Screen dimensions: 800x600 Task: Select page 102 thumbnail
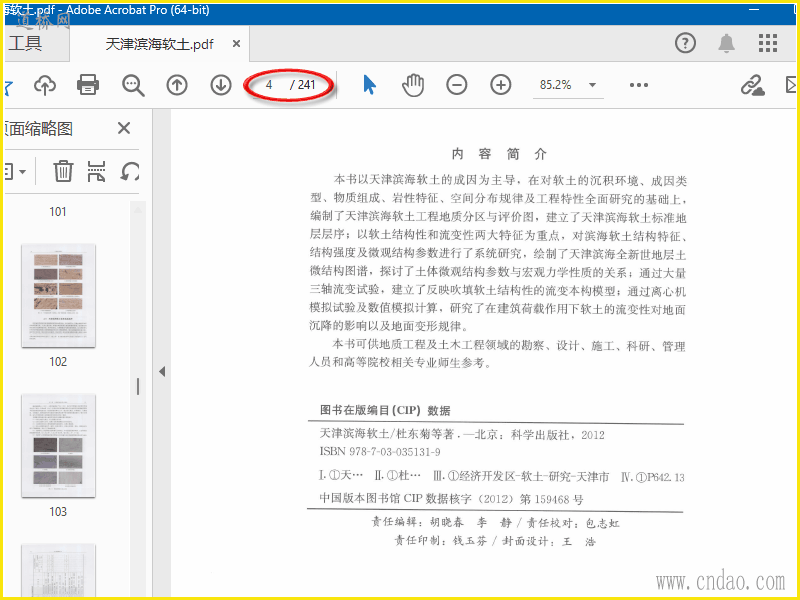[x=58, y=295]
